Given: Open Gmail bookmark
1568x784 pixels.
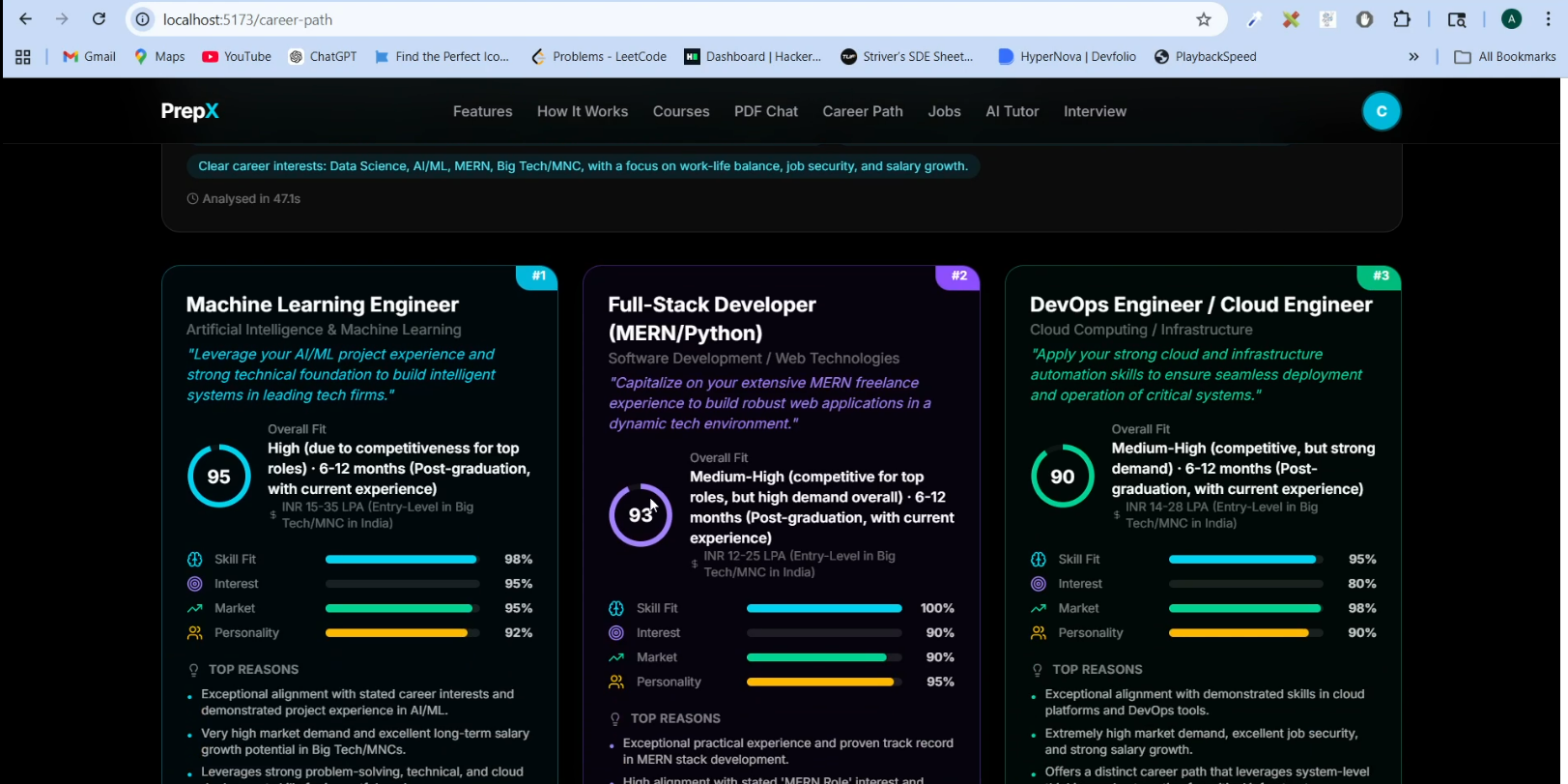Looking at the screenshot, I should click(90, 57).
